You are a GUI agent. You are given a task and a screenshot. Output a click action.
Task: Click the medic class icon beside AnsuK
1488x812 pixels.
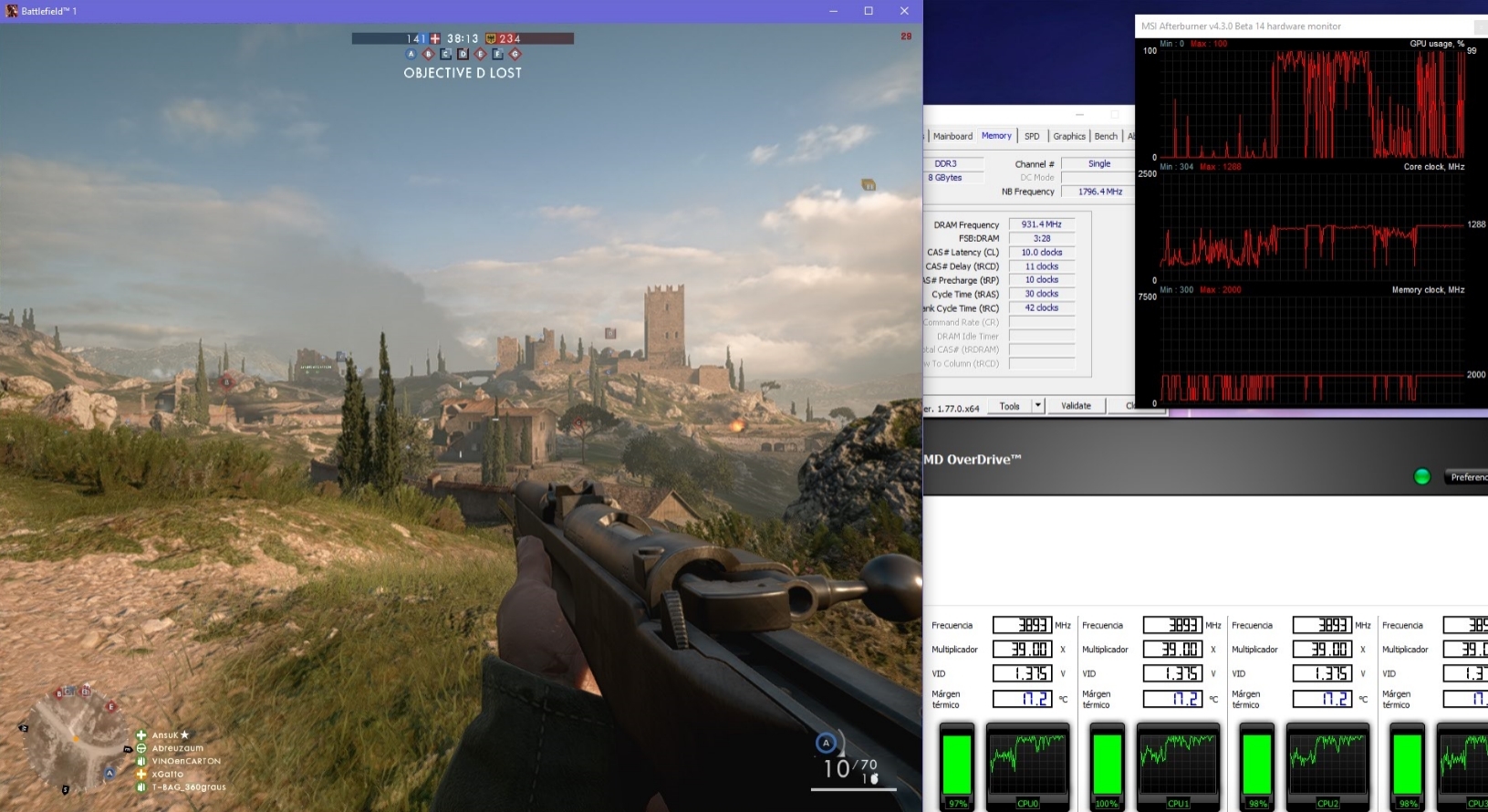click(141, 735)
